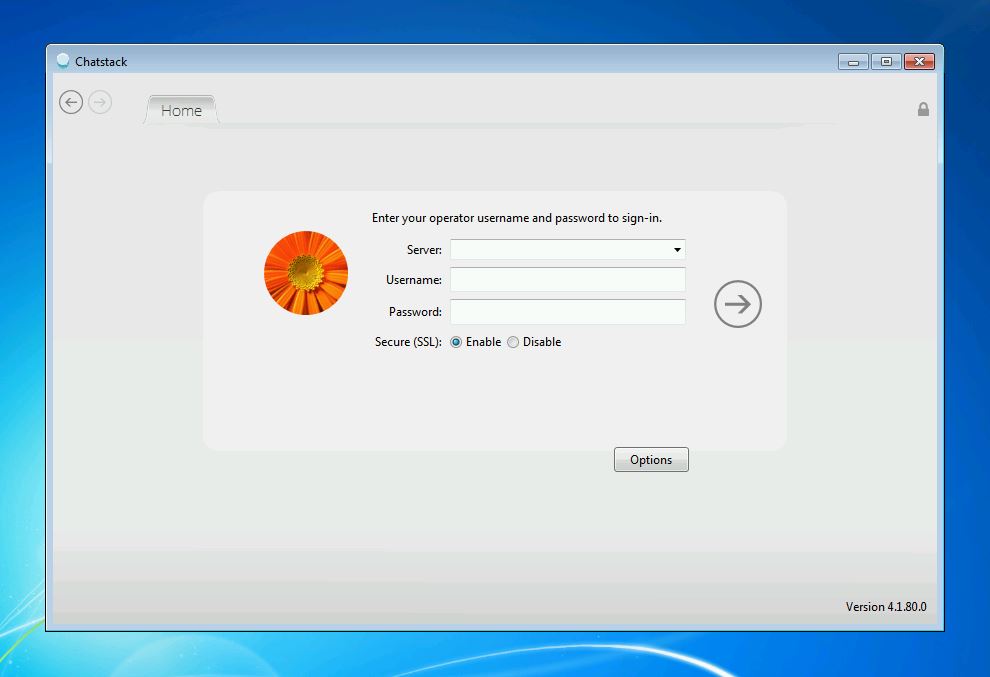
Task: Click the "Secure (SSL):" label
Action: tap(408, 342)
